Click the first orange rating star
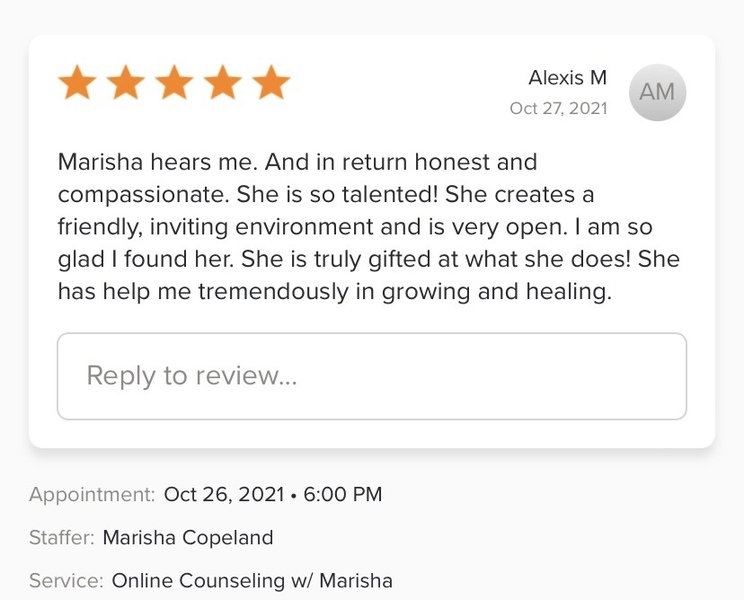Image resolution: width=744 pixels, height=600 pixels. point(78,83)
